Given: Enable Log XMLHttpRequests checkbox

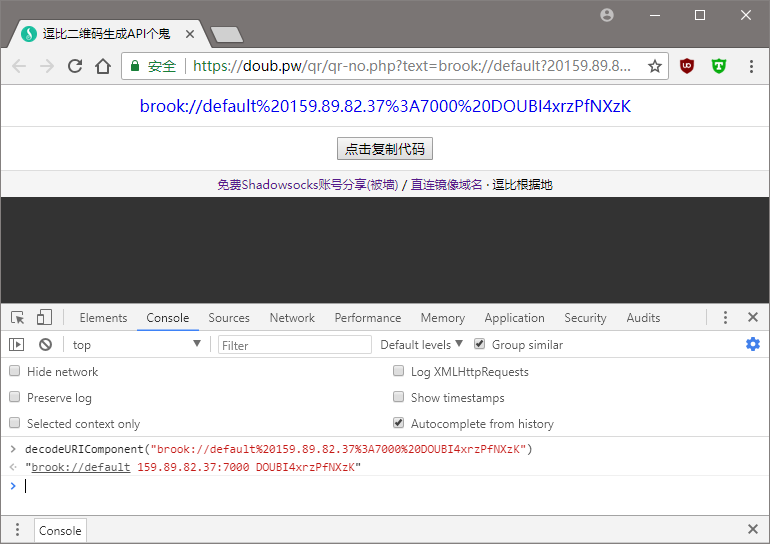Looking at the screenshot, I should click(399, 371).
